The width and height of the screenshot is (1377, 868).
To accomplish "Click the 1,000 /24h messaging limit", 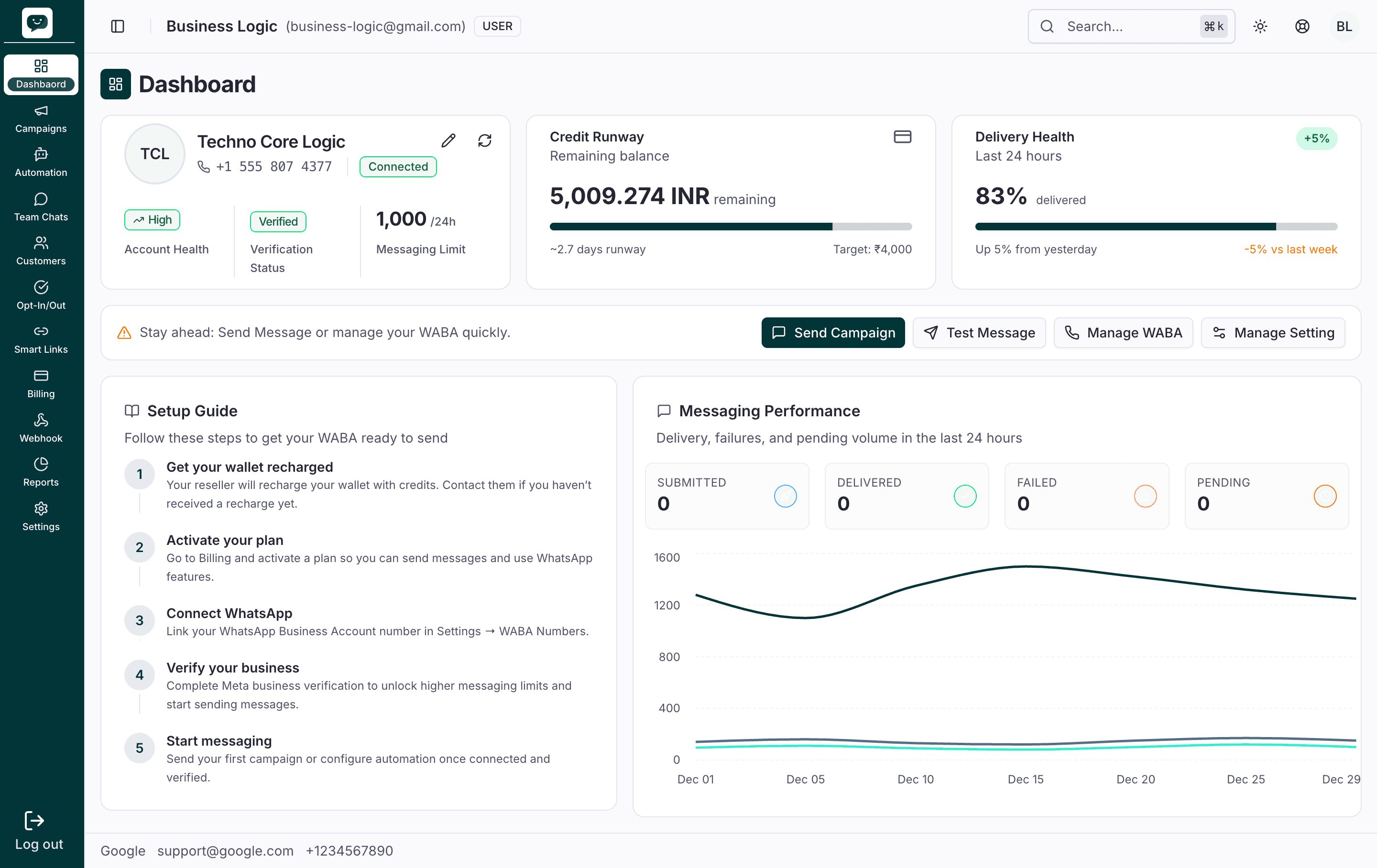I will pos(416,219).
